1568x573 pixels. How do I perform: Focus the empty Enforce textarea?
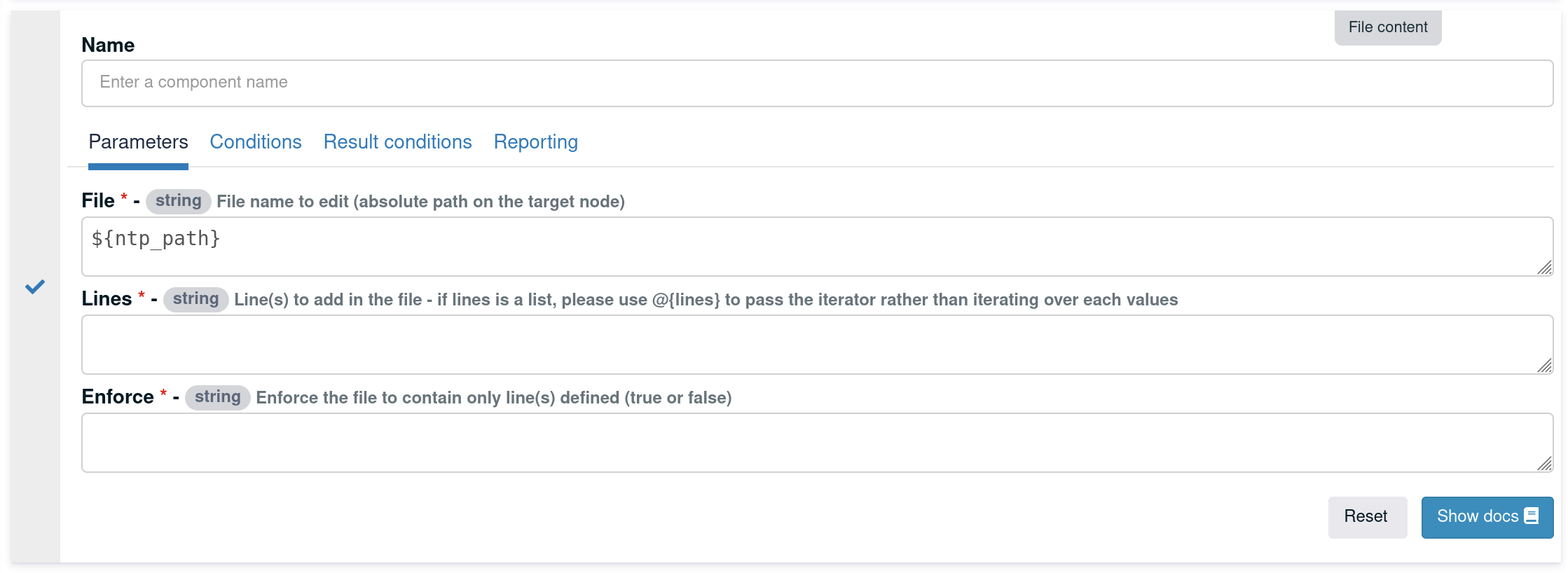(817, 443)
